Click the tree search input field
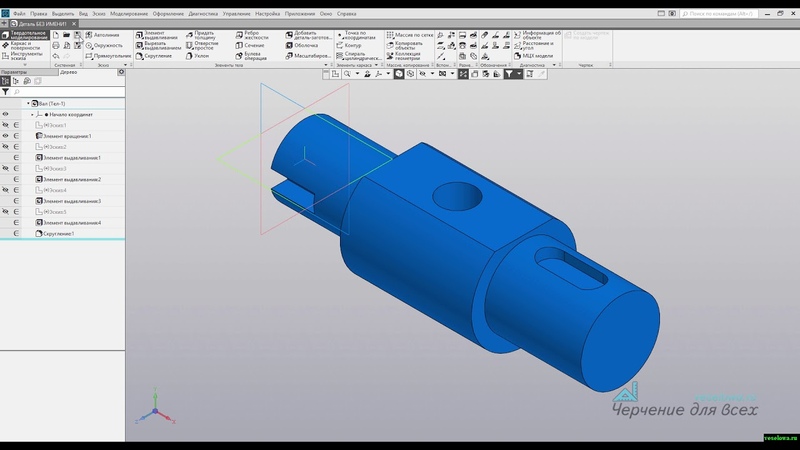The image size is (800, 450). point(68,92)
